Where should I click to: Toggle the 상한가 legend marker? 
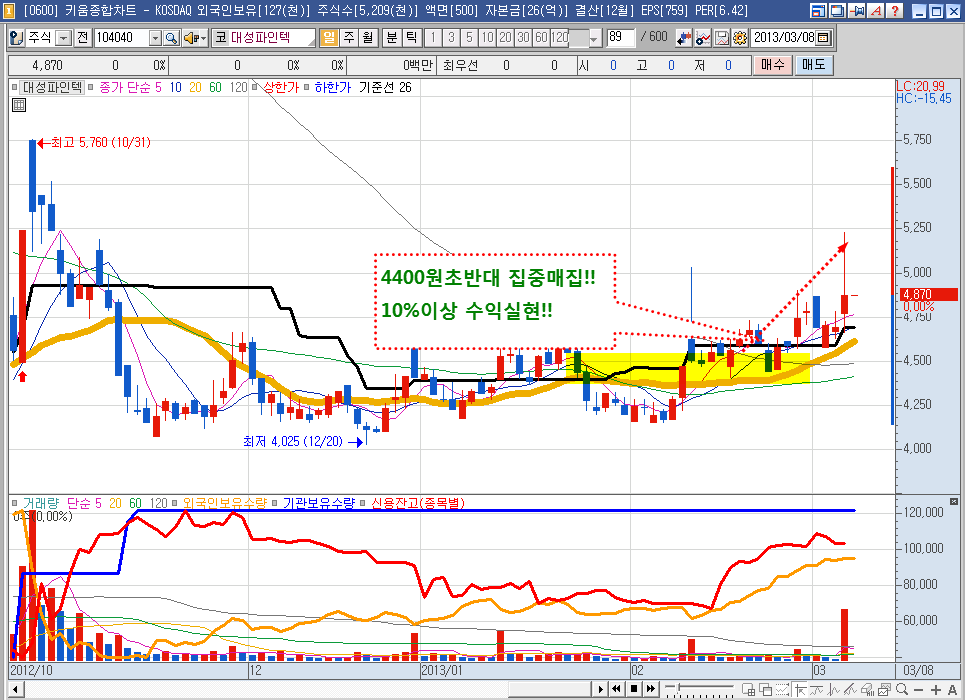click(255, 87)
